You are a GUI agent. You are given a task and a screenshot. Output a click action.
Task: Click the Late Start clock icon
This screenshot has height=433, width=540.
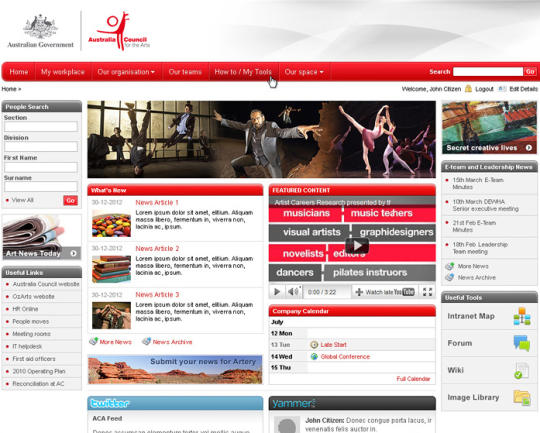pos(314,344)
